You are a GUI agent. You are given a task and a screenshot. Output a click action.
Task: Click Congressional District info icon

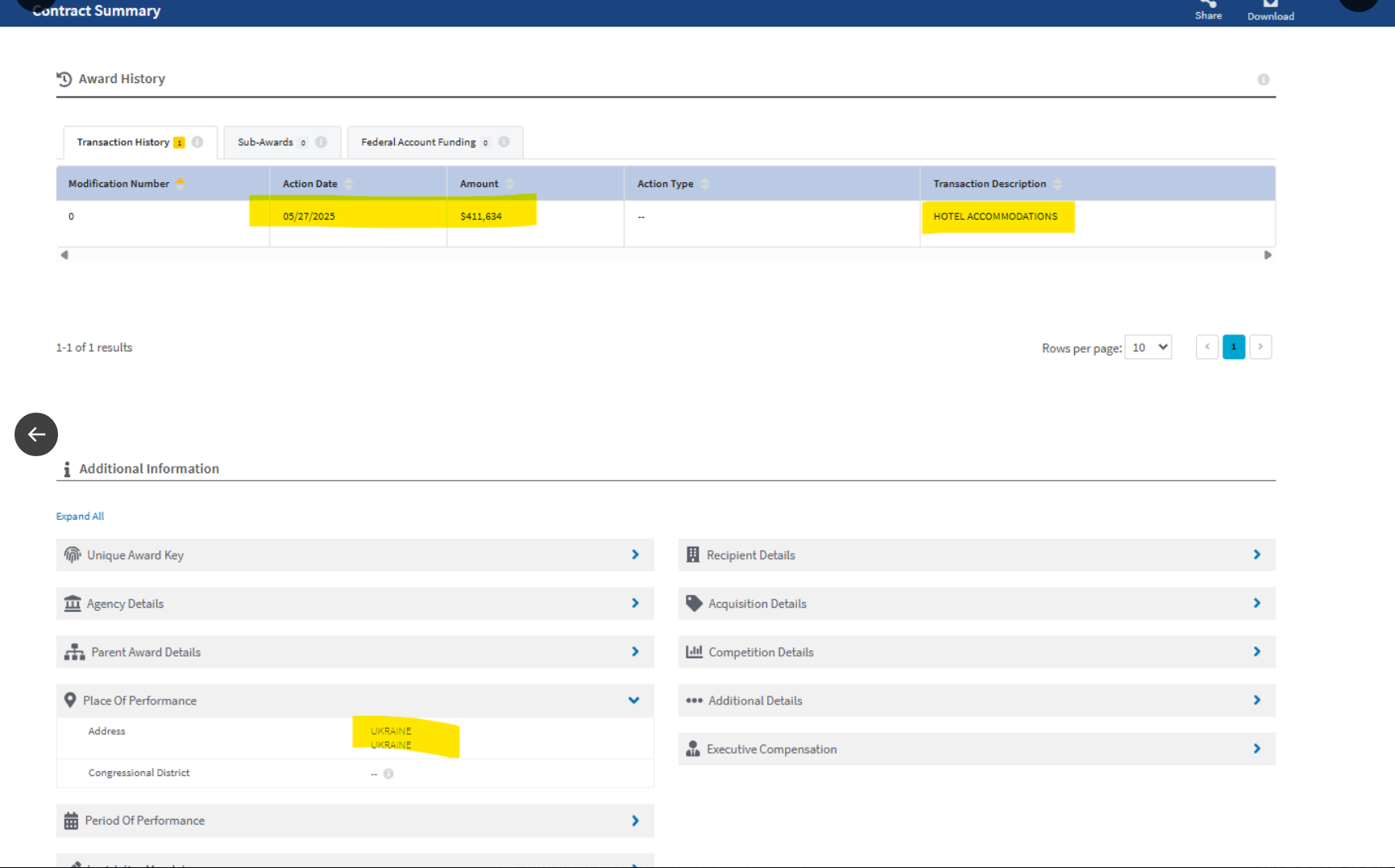(388, 774)
